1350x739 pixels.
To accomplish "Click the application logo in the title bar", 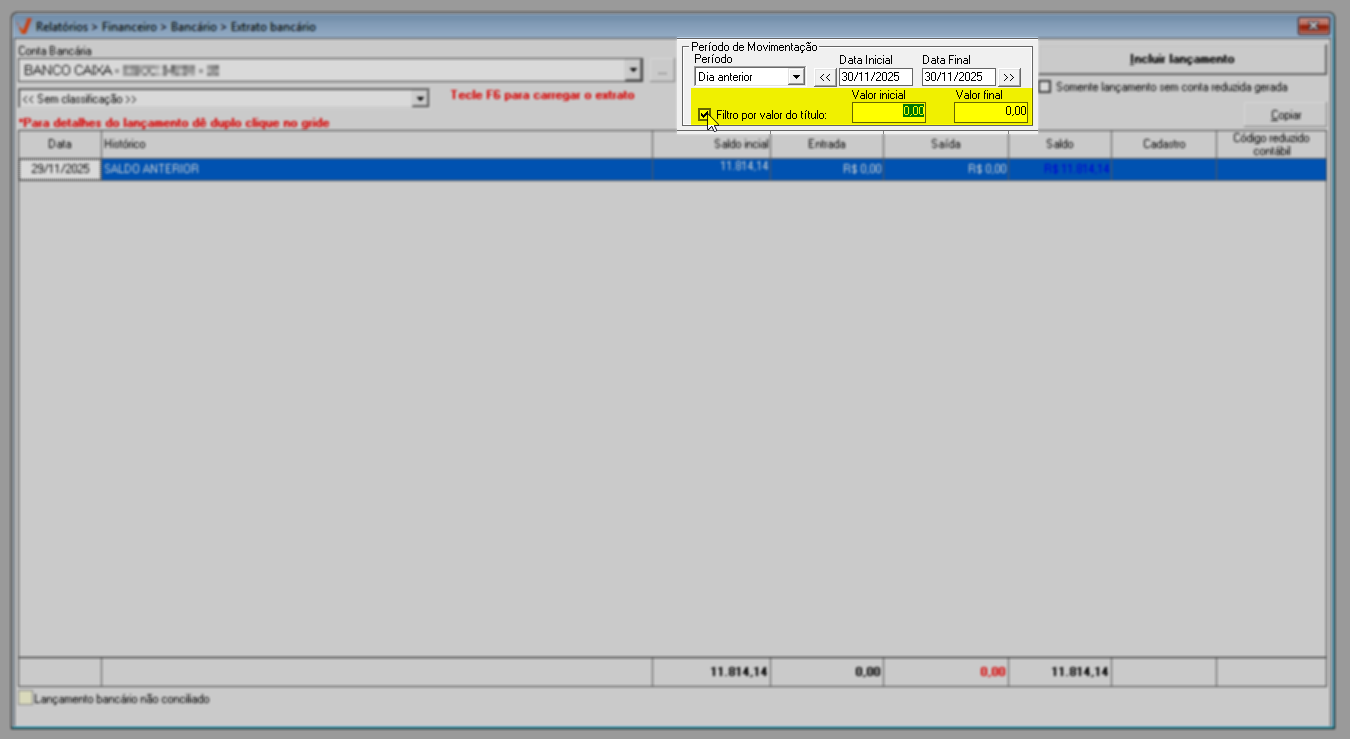I will click(25, 26).
